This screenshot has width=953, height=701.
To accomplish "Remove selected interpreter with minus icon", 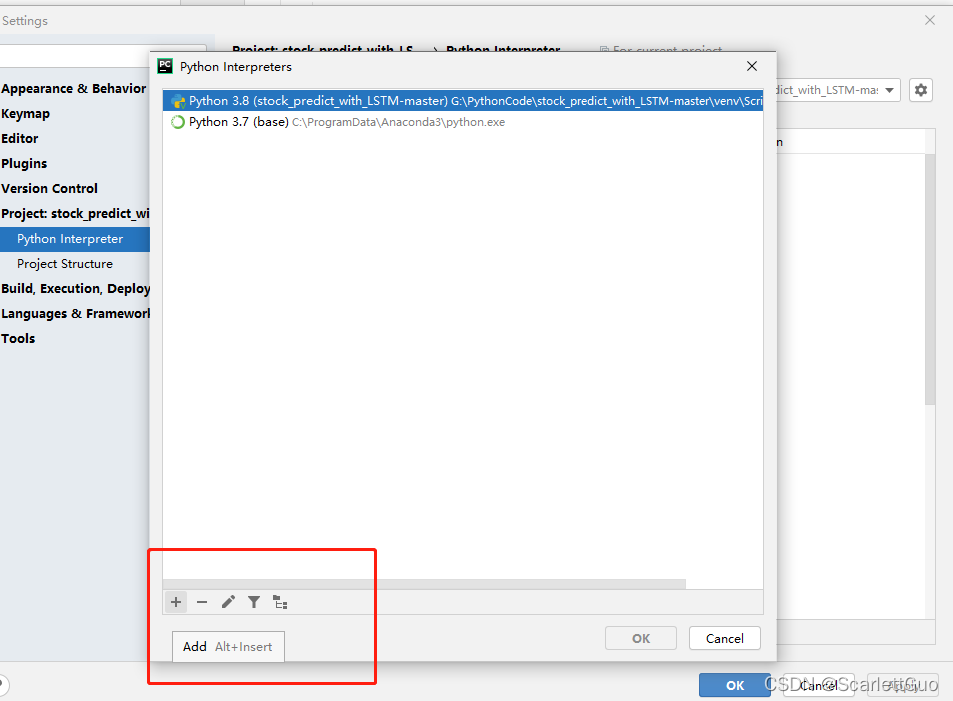I will pyautogui.click(x=202, y=602).
